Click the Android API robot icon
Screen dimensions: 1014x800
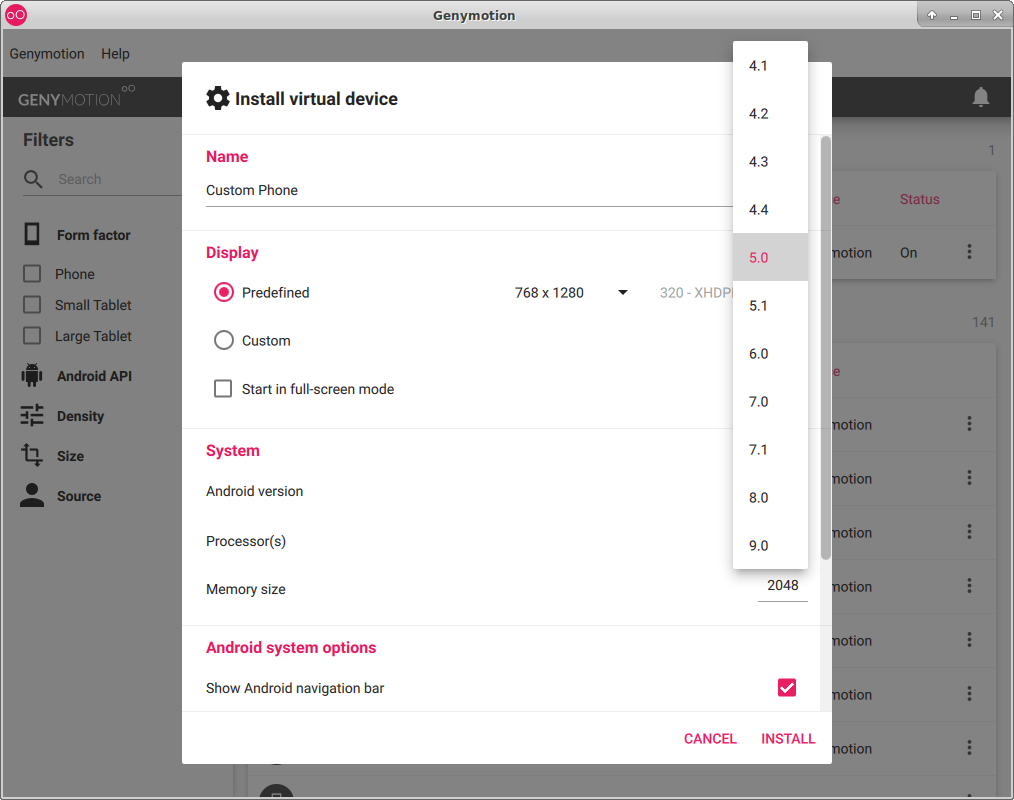coord(32,375)
